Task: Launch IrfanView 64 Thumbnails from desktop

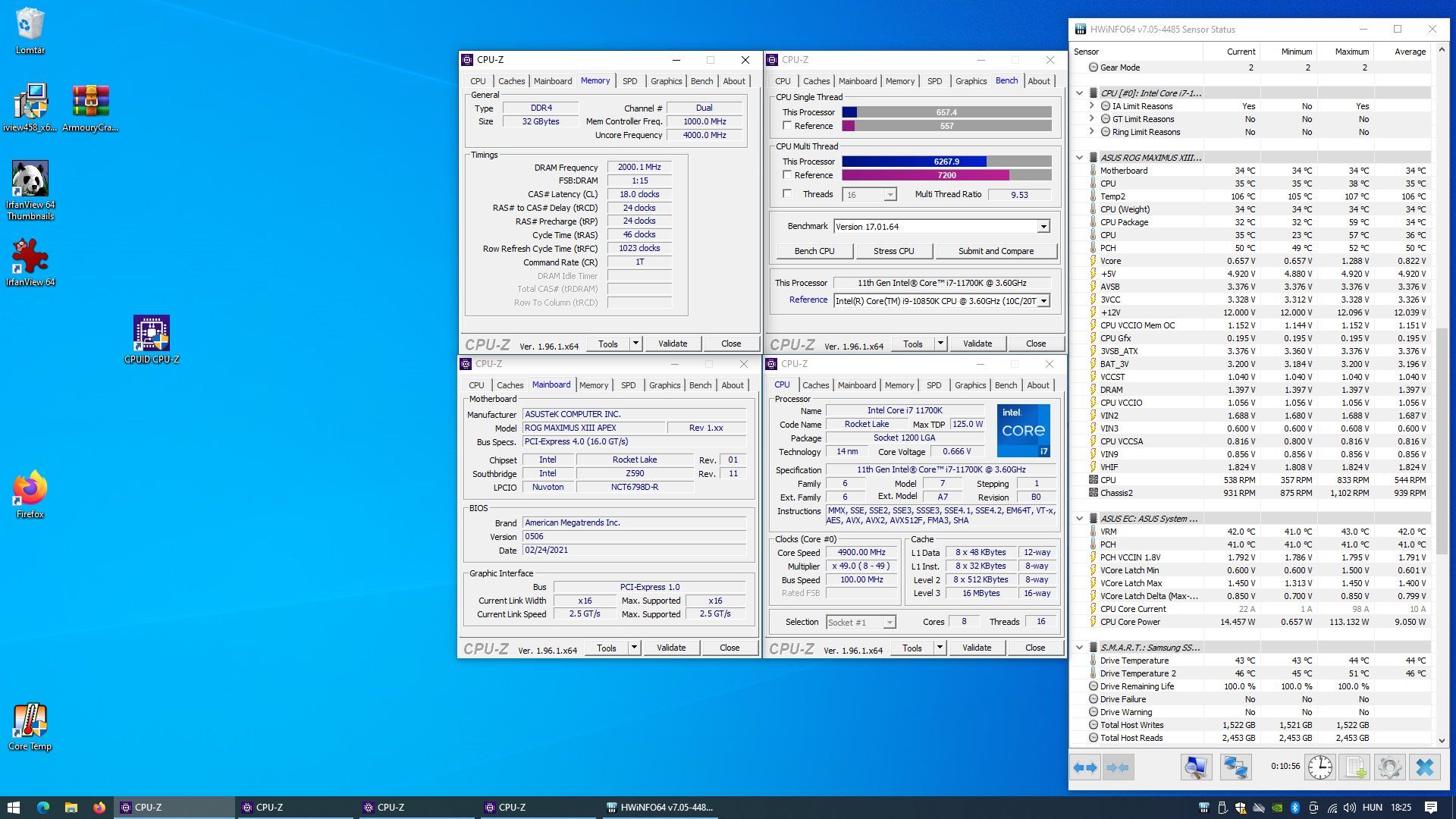Action: click(30, 190)
